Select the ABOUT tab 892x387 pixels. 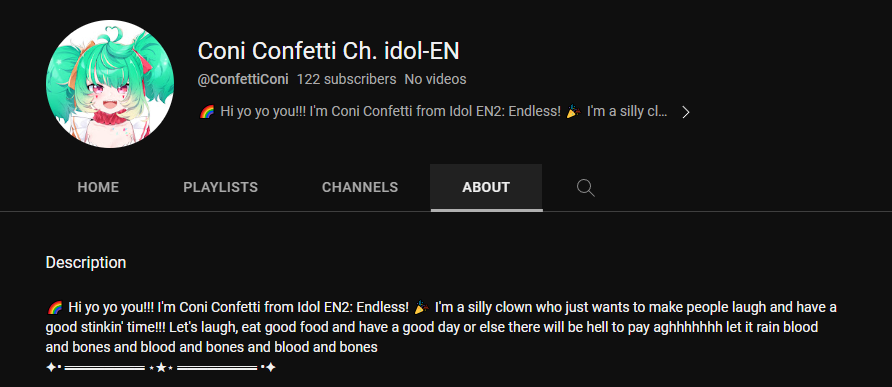(x=486, y=187)
